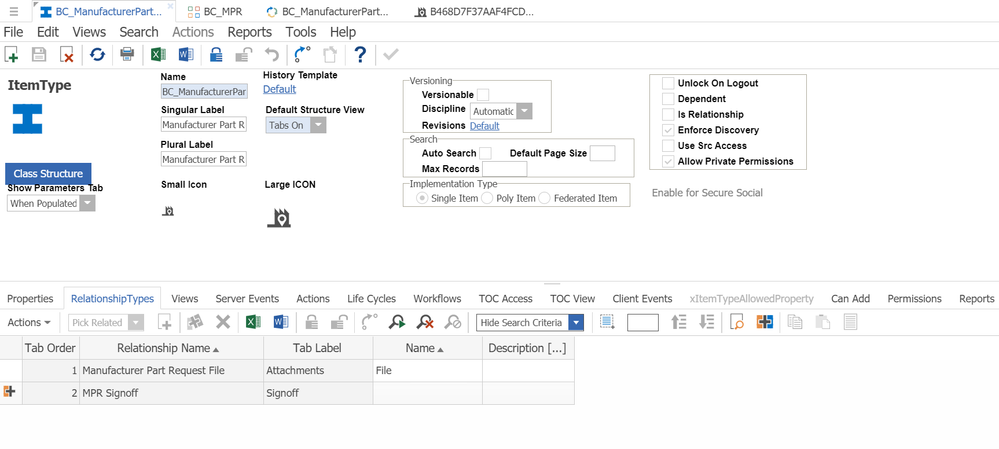Export to Excel from the top toolbar
The width and height of the screenshot is (999, 449).
point(158,55)
